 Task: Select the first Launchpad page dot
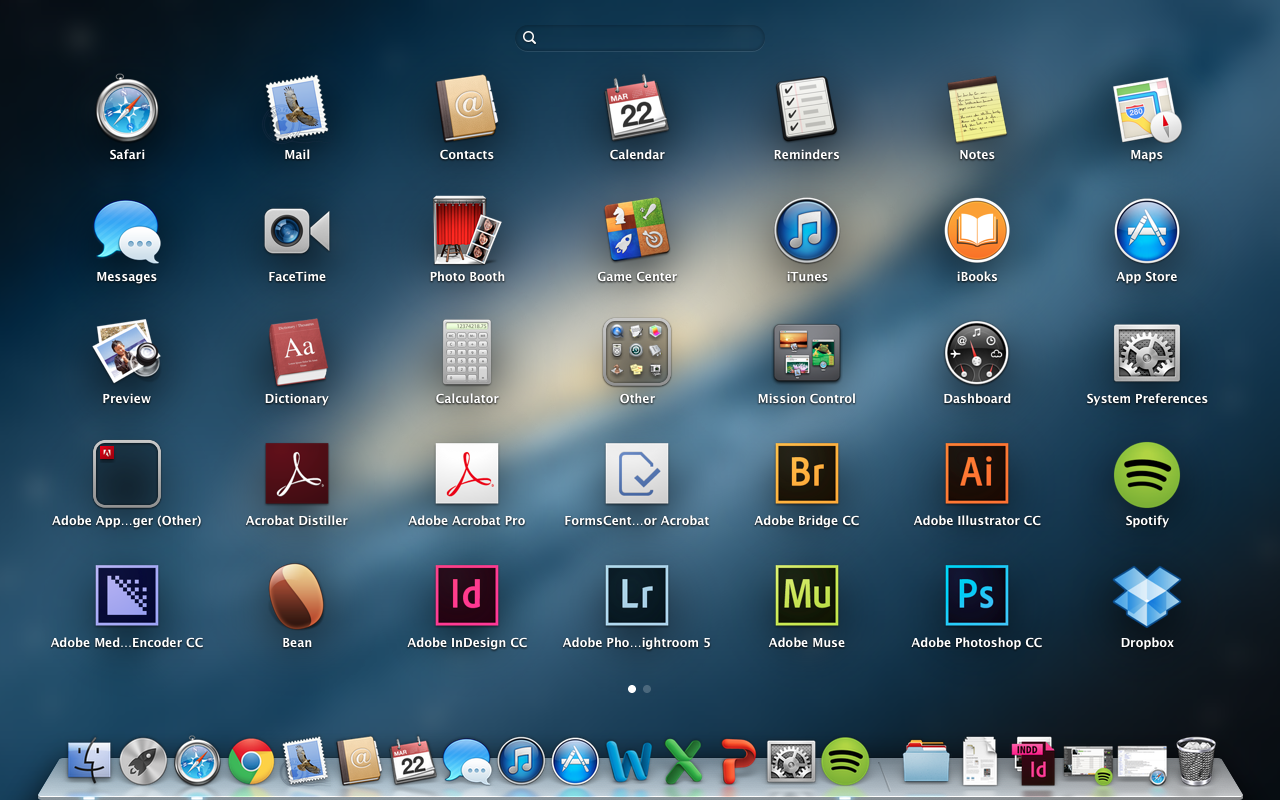pyautogui.click(x=632, y=689)
